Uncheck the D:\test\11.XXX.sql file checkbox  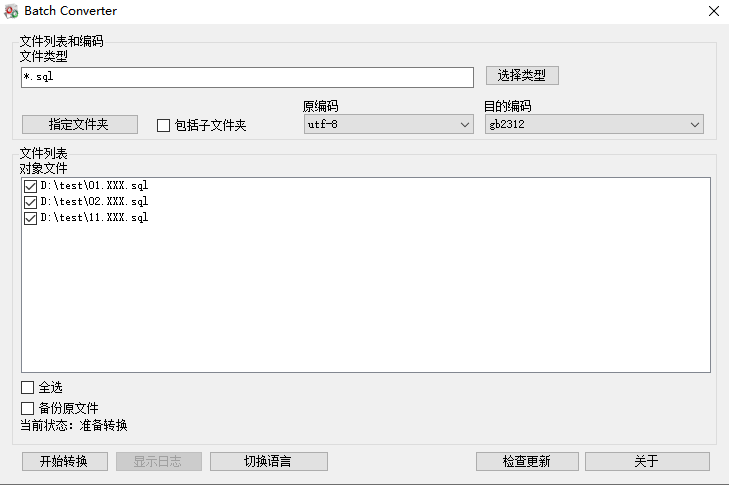coord(30,218)
